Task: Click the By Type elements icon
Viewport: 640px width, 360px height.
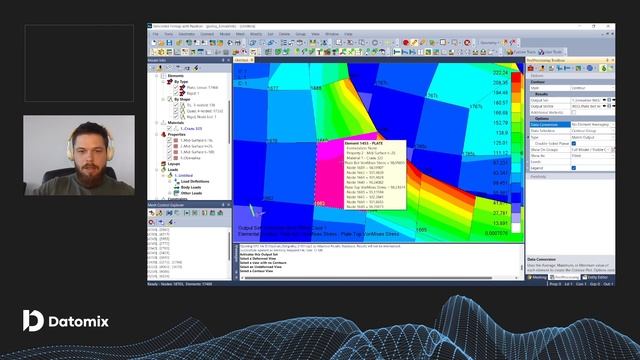Action: pyautogui.click(x=170, y=82)
